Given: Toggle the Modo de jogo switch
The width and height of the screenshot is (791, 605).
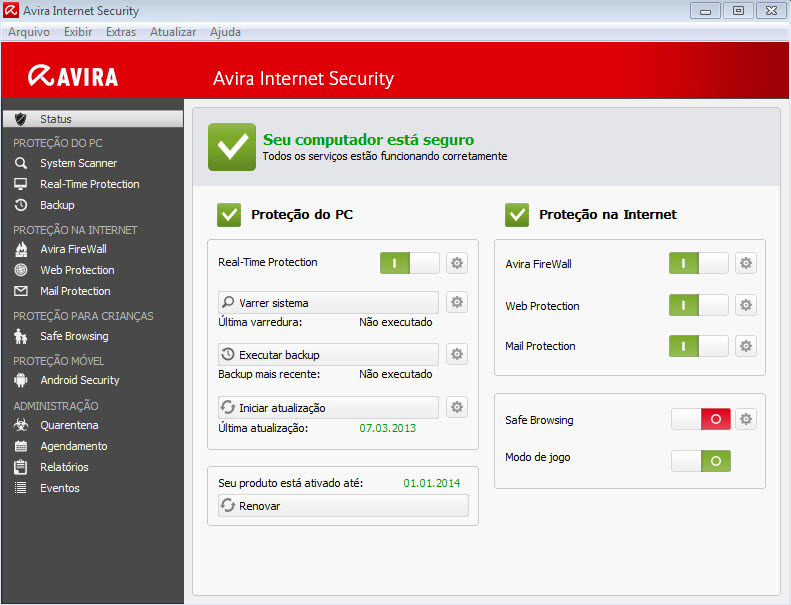Looking at the screenshot, I should pos(701,461).
